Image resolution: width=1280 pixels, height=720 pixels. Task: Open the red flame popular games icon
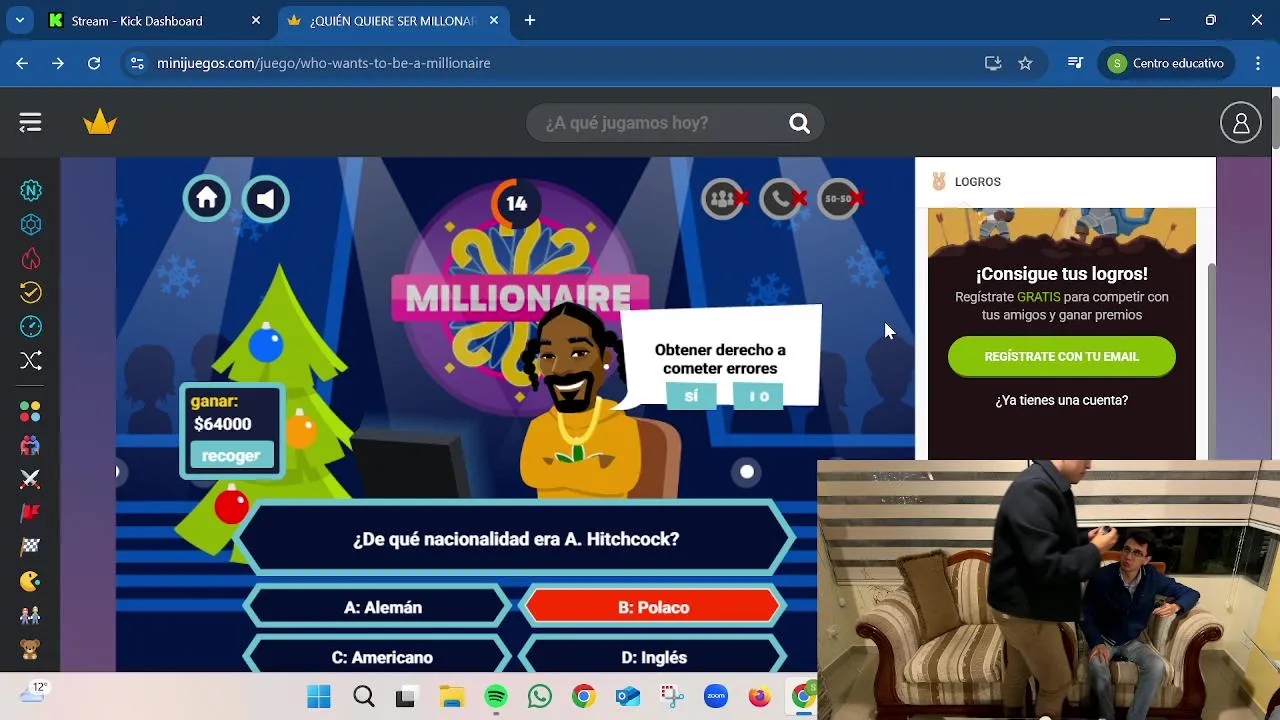31,259
